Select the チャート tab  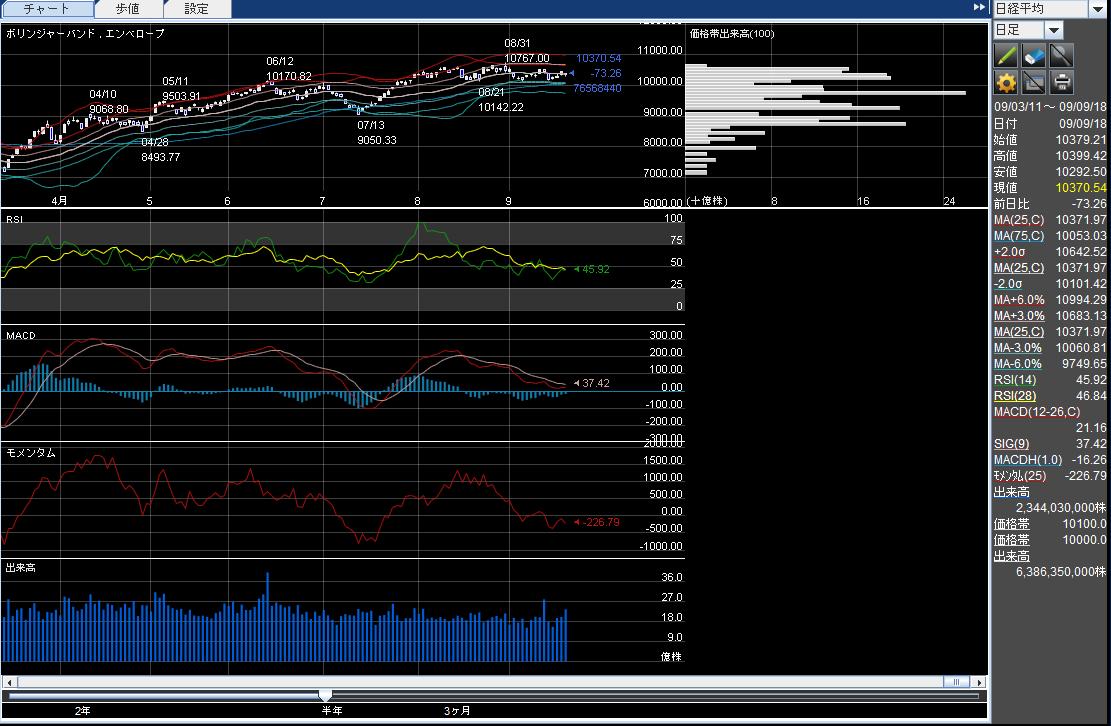[x=47, y=9]
